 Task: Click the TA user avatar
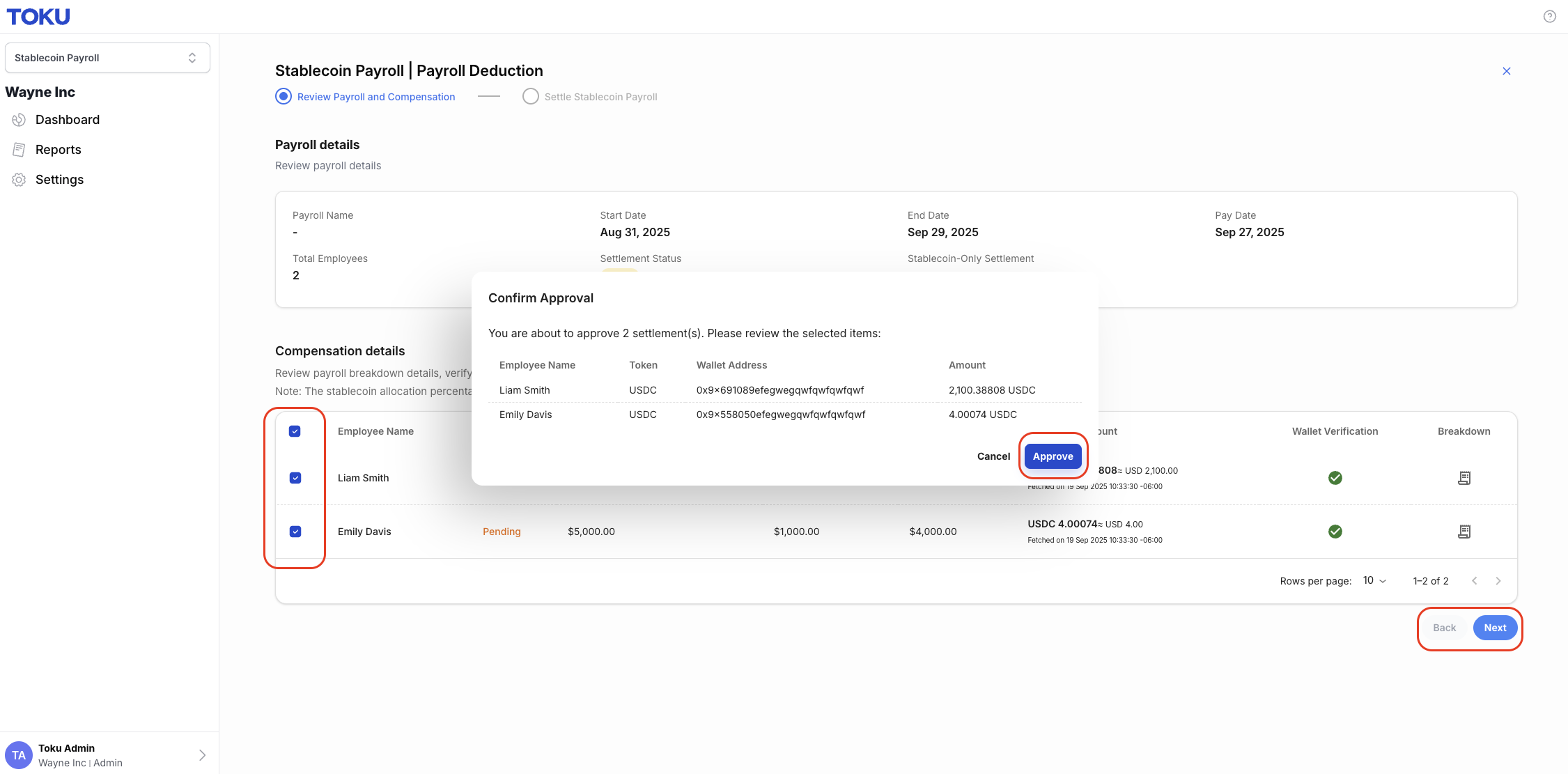(x=19, y=755)
